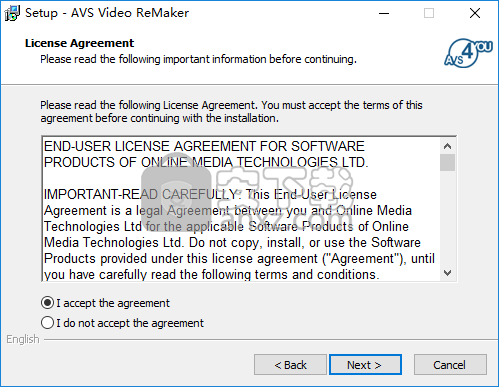The width and height of the screenshot is (499, 387).
Task: Minimize the setup window
Action: (x=384, y=13)
